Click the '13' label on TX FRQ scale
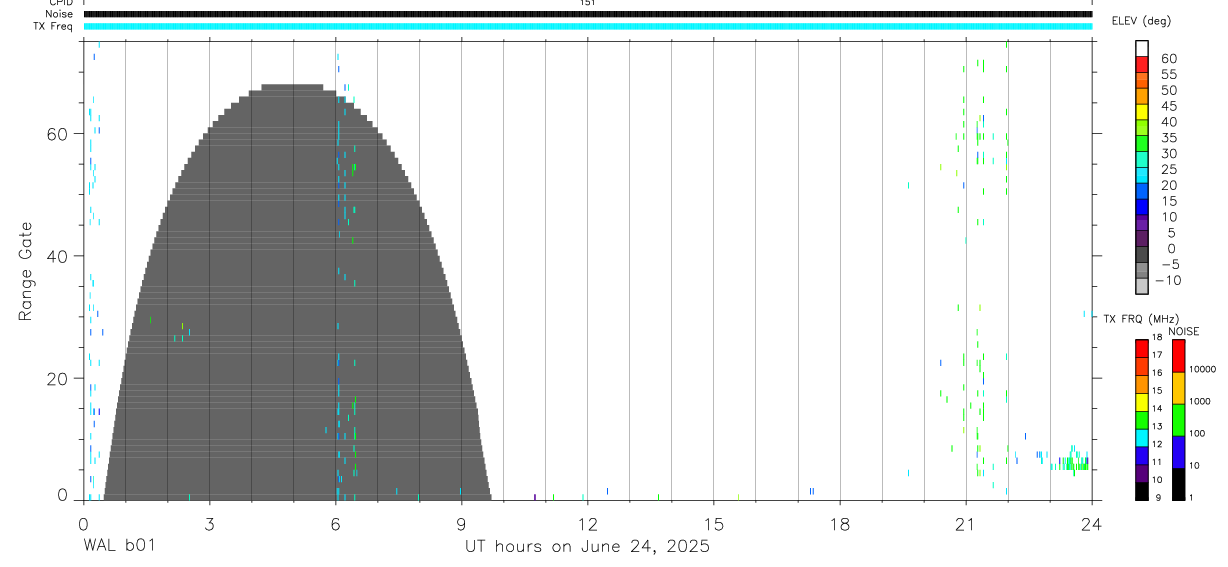The image size is (1228, 567). coord(1156,426)
